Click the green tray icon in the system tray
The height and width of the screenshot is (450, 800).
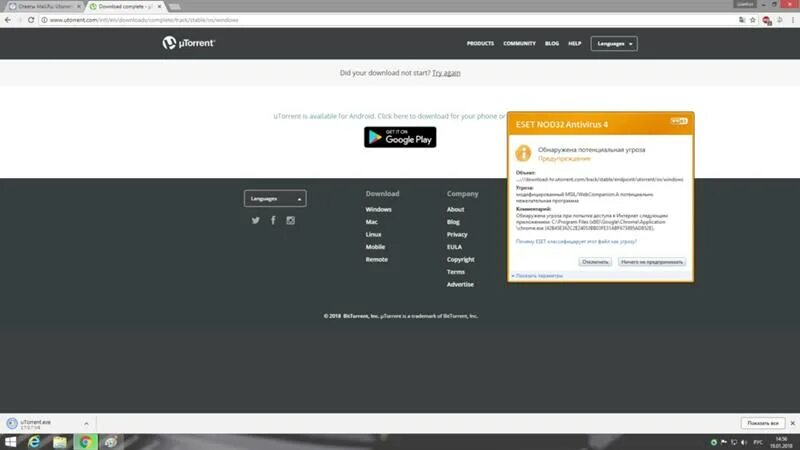[714, 442]
